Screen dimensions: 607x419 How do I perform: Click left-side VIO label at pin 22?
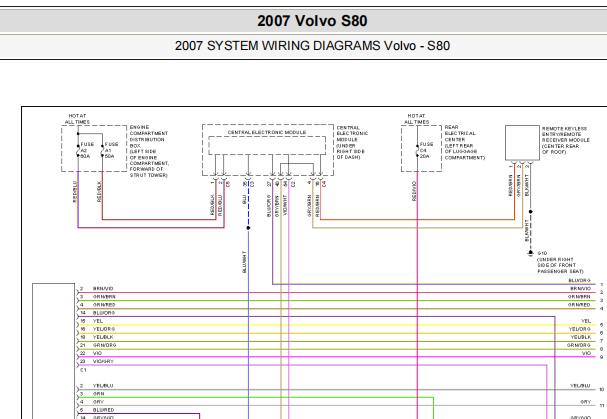click(97, 354)
